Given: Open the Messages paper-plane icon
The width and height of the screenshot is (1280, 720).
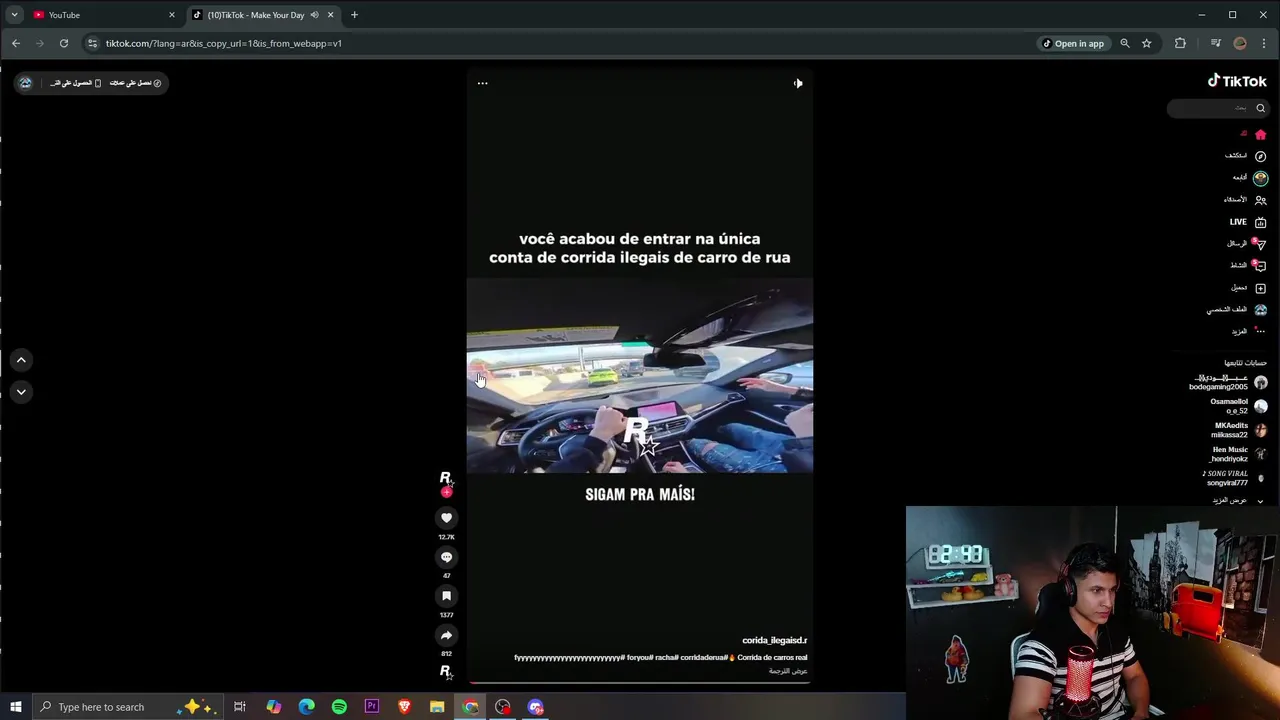Looking at the screenshot, I should (x=1260, y=244).
